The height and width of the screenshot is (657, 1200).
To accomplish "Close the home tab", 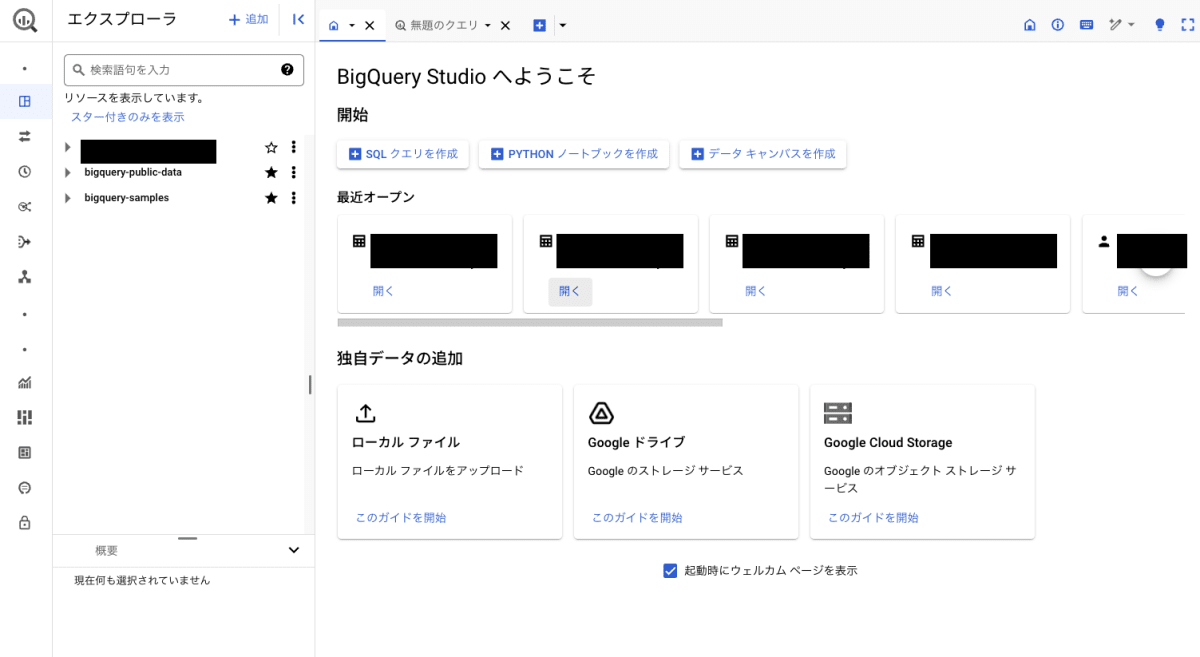I will point(370,26).
